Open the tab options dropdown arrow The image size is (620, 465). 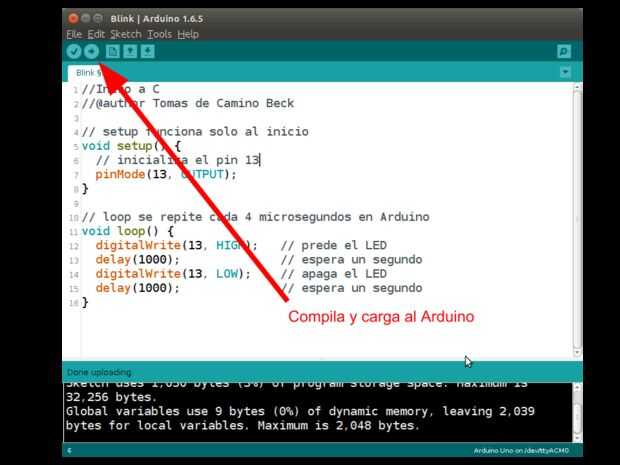(565, 72)
